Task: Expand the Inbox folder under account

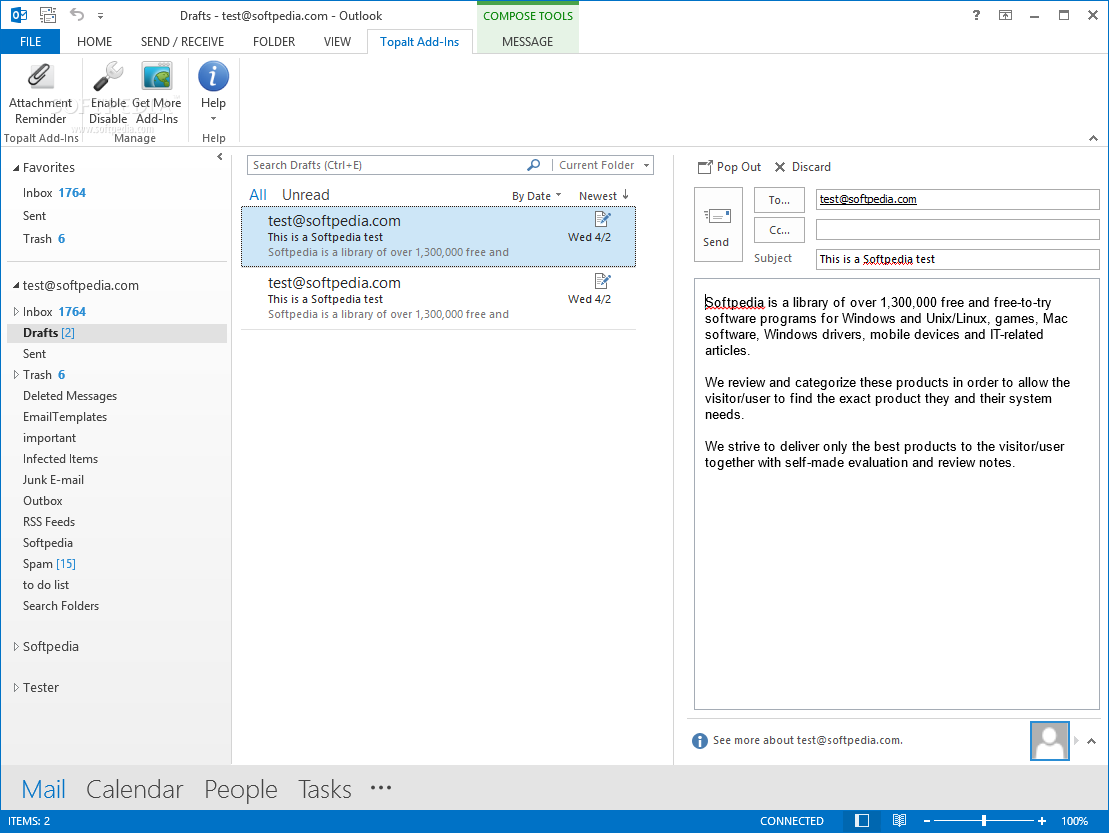Action: click(16, 312)
